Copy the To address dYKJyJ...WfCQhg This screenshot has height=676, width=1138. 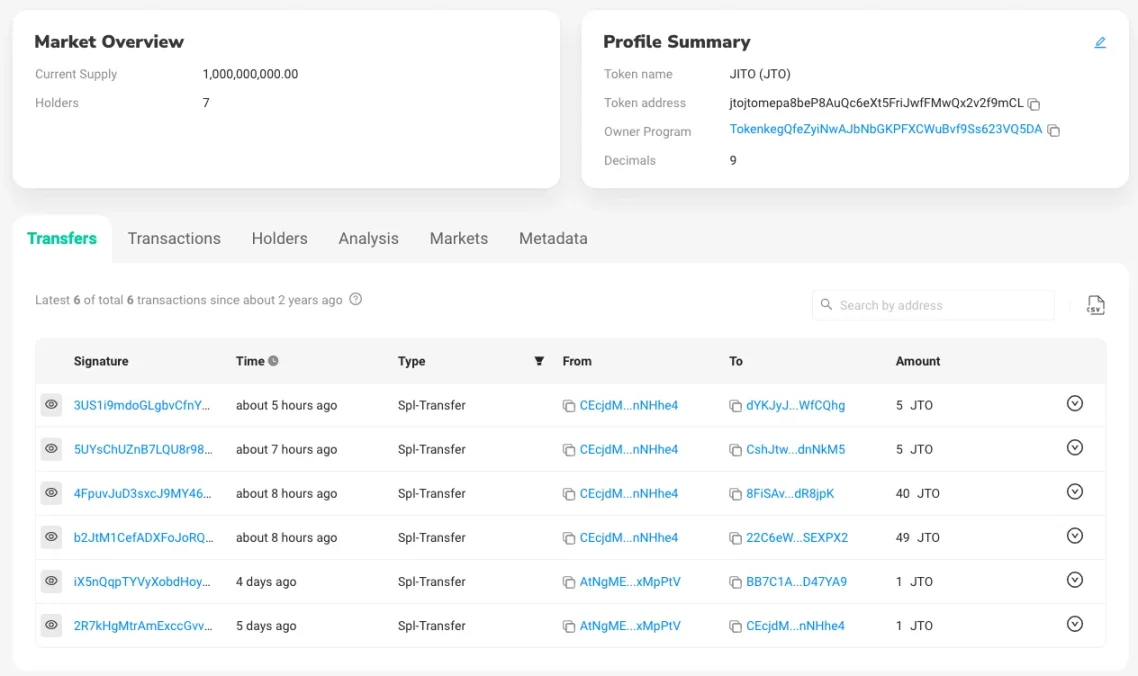pos(735,406)
